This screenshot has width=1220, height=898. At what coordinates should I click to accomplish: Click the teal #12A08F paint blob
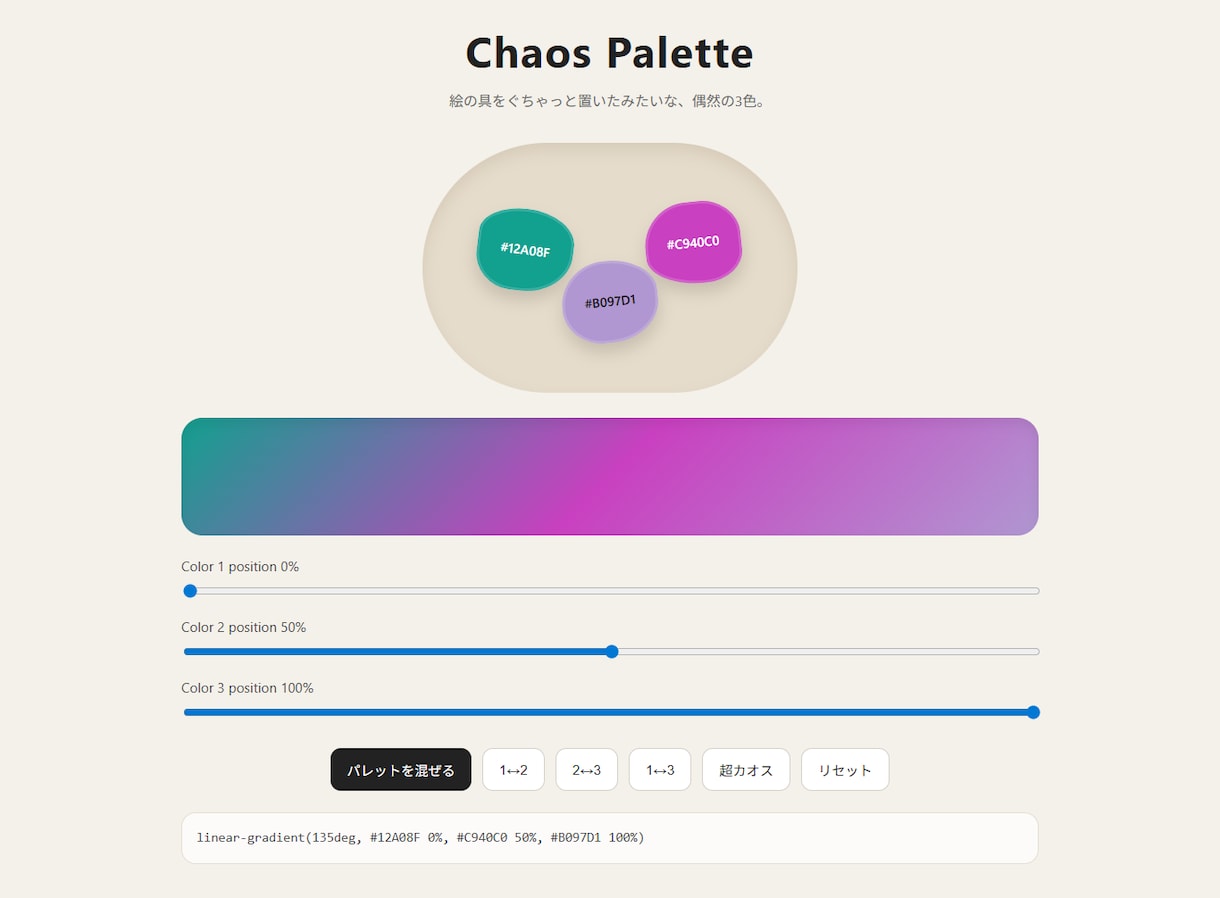click(525, 249)
